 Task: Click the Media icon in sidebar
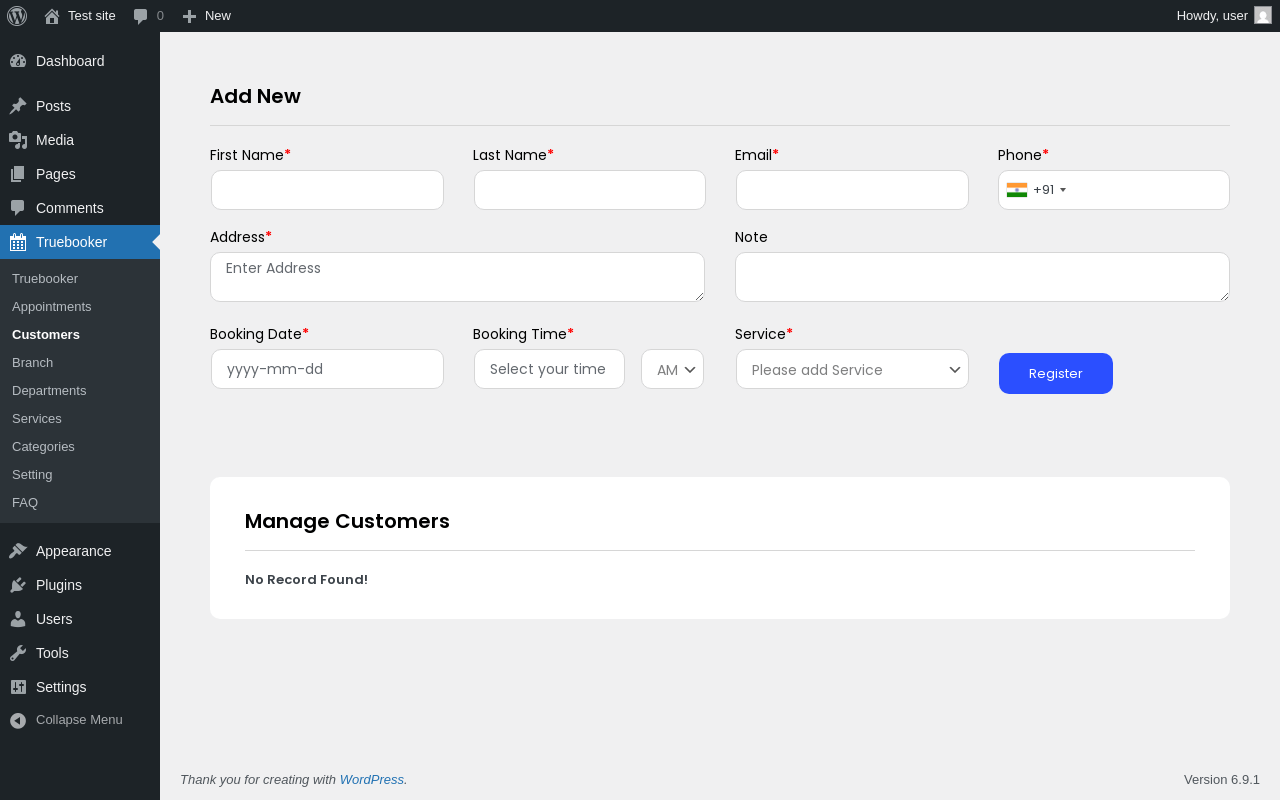[x=18, y=140]
